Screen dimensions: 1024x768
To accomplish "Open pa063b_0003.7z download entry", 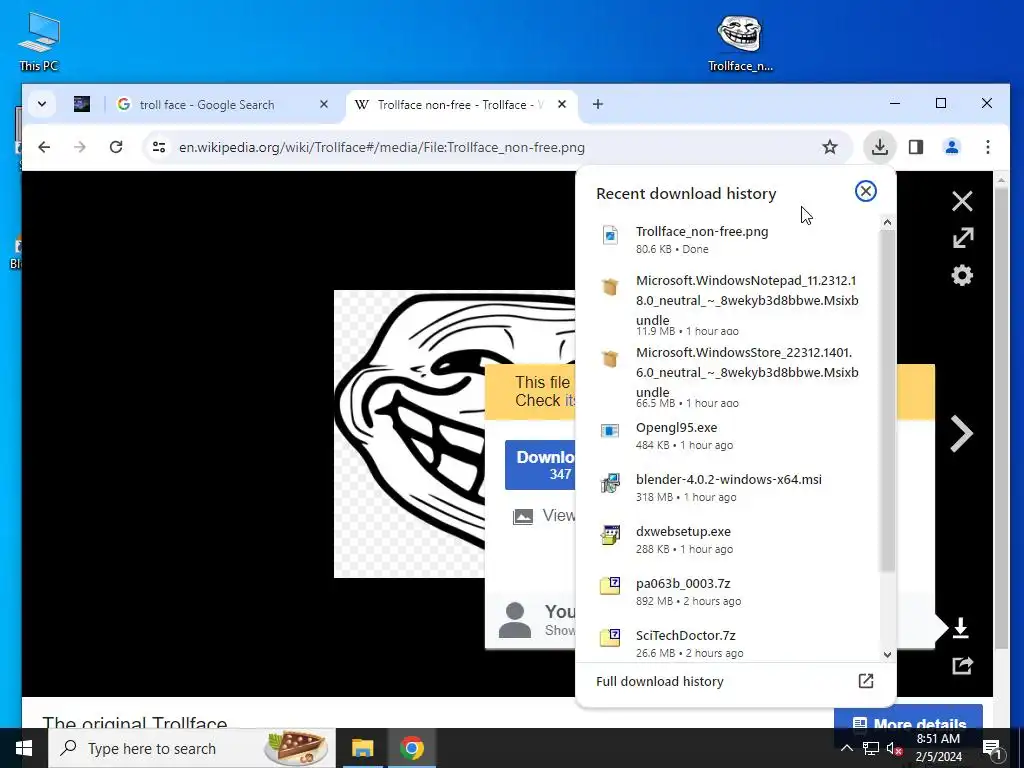I will point(727,592).
